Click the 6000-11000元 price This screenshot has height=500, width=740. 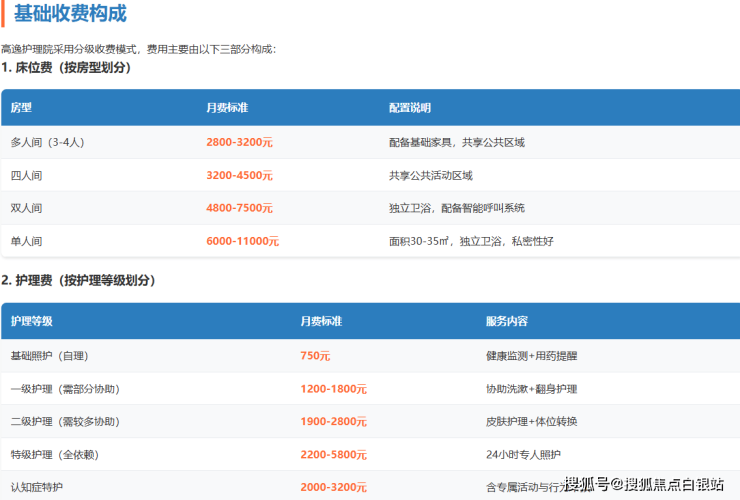[243, 241]
